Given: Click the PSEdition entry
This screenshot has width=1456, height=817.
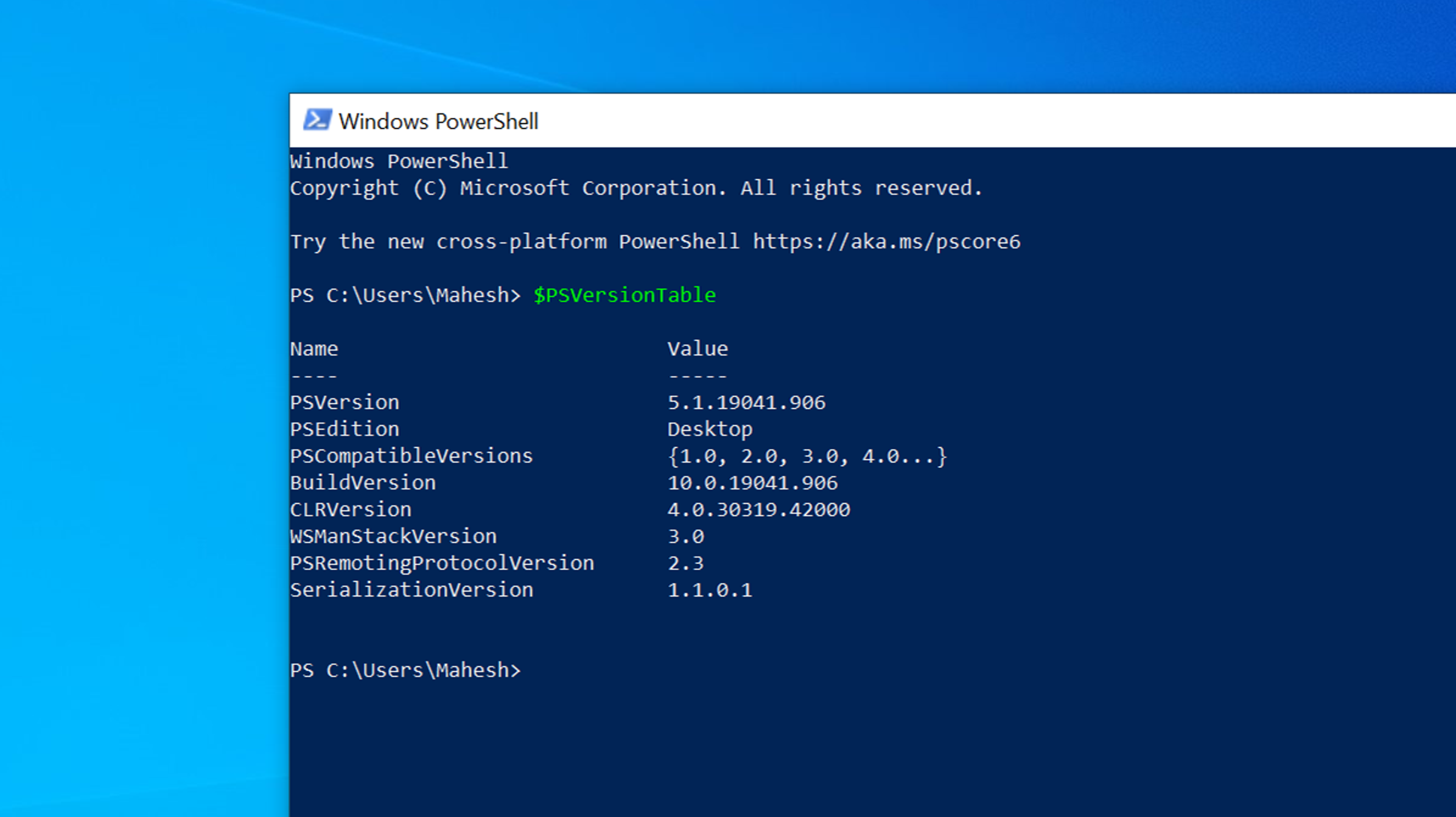Looking at the screenshot, I should click(345, 429).
